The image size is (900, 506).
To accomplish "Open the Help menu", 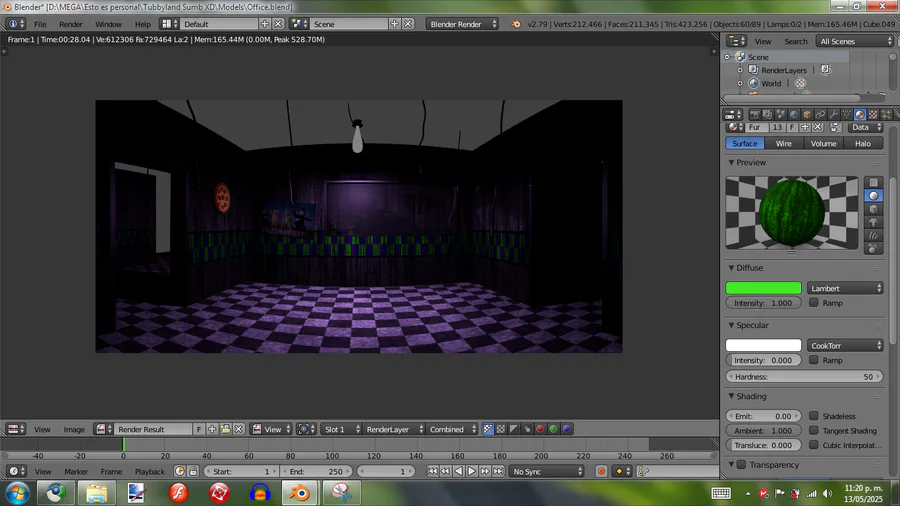I will click(x=142, y=24).
